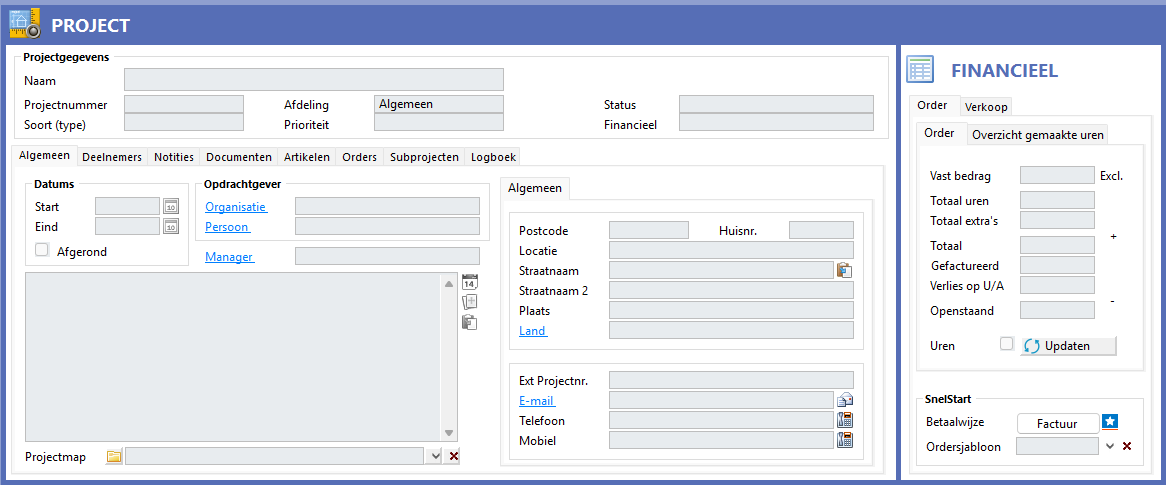
Task: Click the paste clipboard icon beside description box
Action: coord(469,322)
